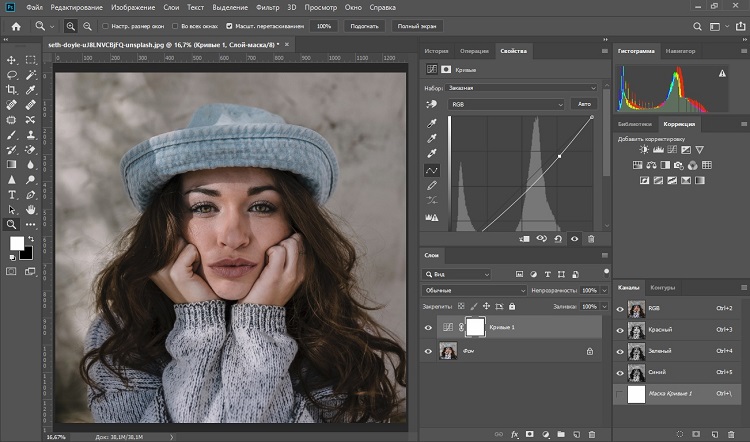Image resolution: width=750 pixels, height=442 pixels.
Task: Select the Rectangular Marquee tool
Action: click(x=31, y=60)
